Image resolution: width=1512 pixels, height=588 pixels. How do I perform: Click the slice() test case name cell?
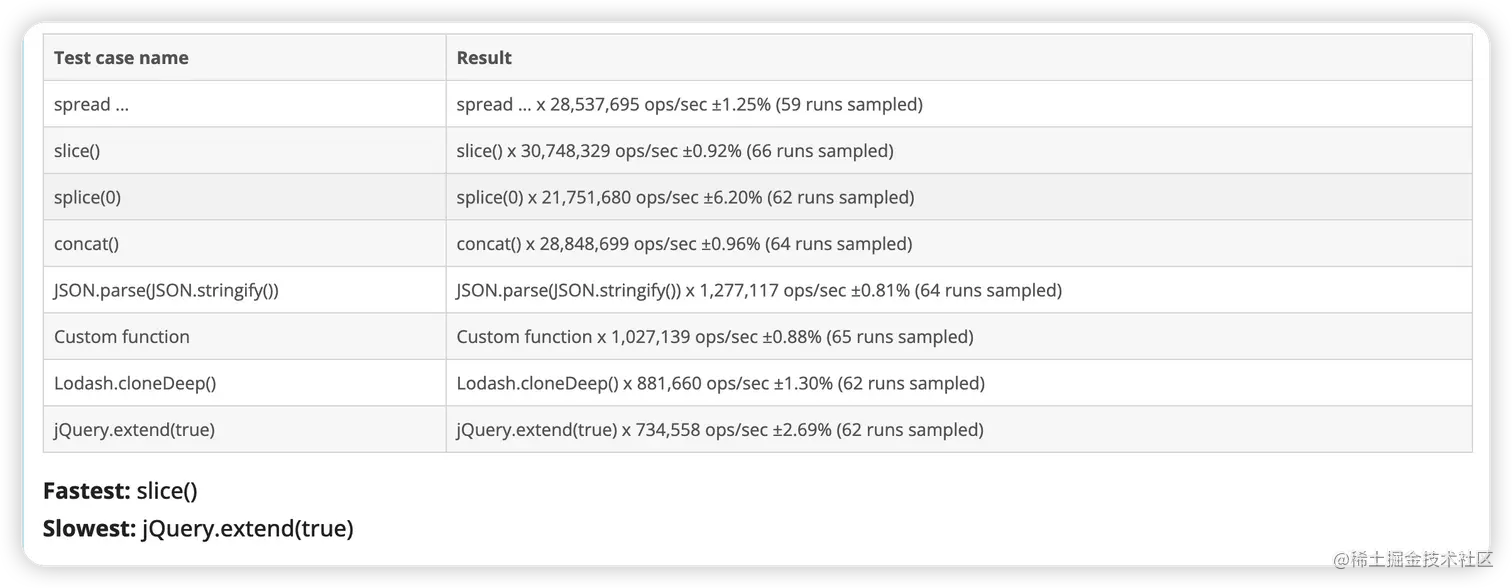[x=77, y=151]
